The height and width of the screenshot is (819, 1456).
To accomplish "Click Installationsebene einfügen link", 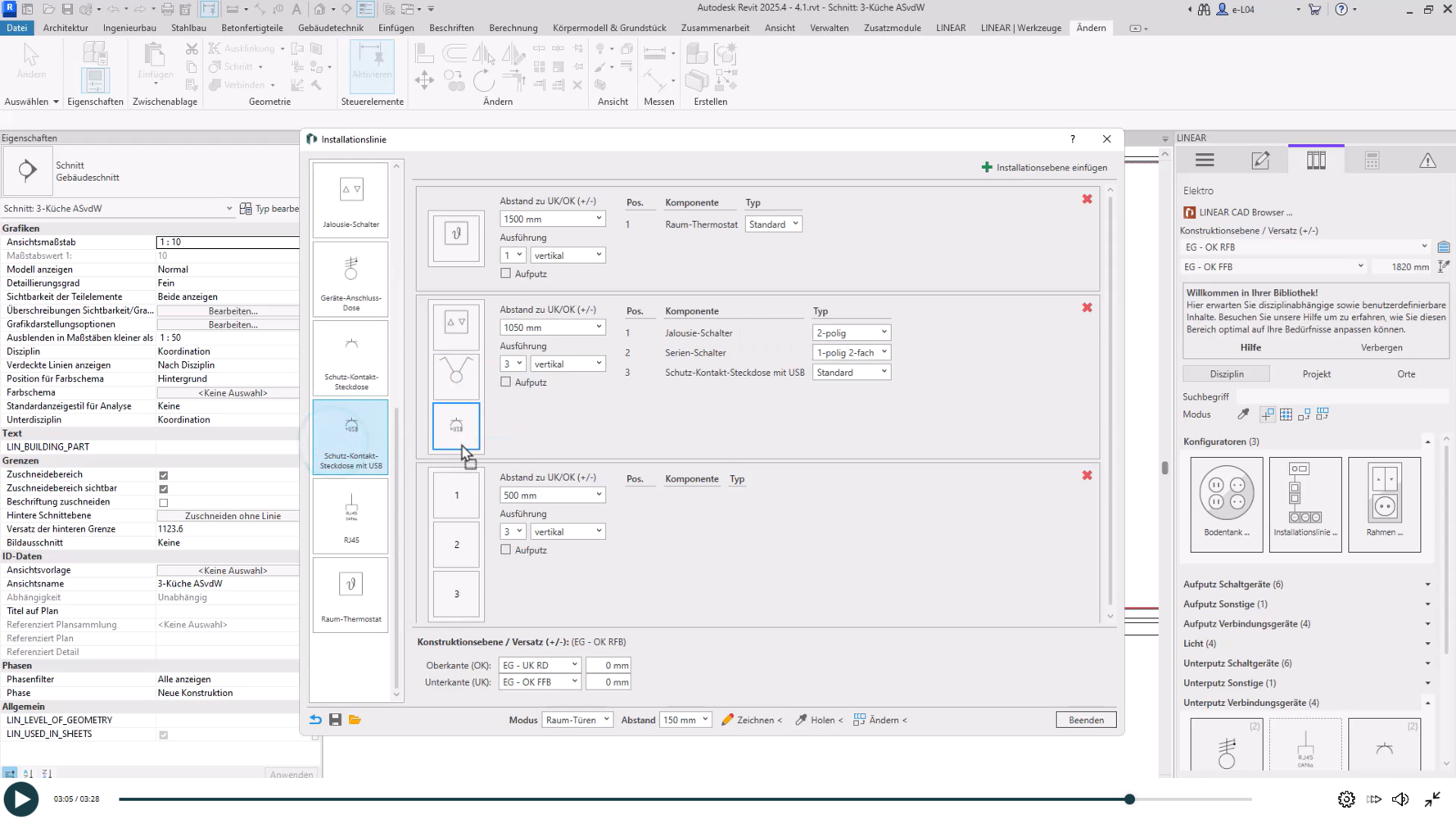I will (x=1044, y=167).
